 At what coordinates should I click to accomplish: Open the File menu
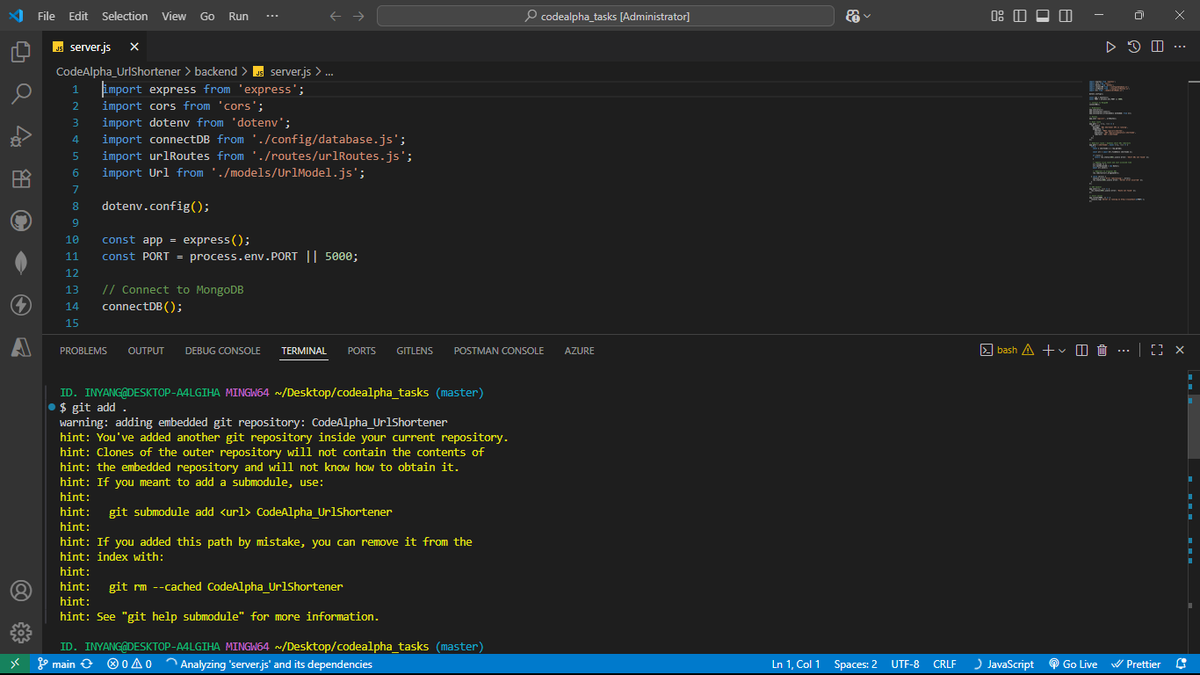click(x=47, y=16)
